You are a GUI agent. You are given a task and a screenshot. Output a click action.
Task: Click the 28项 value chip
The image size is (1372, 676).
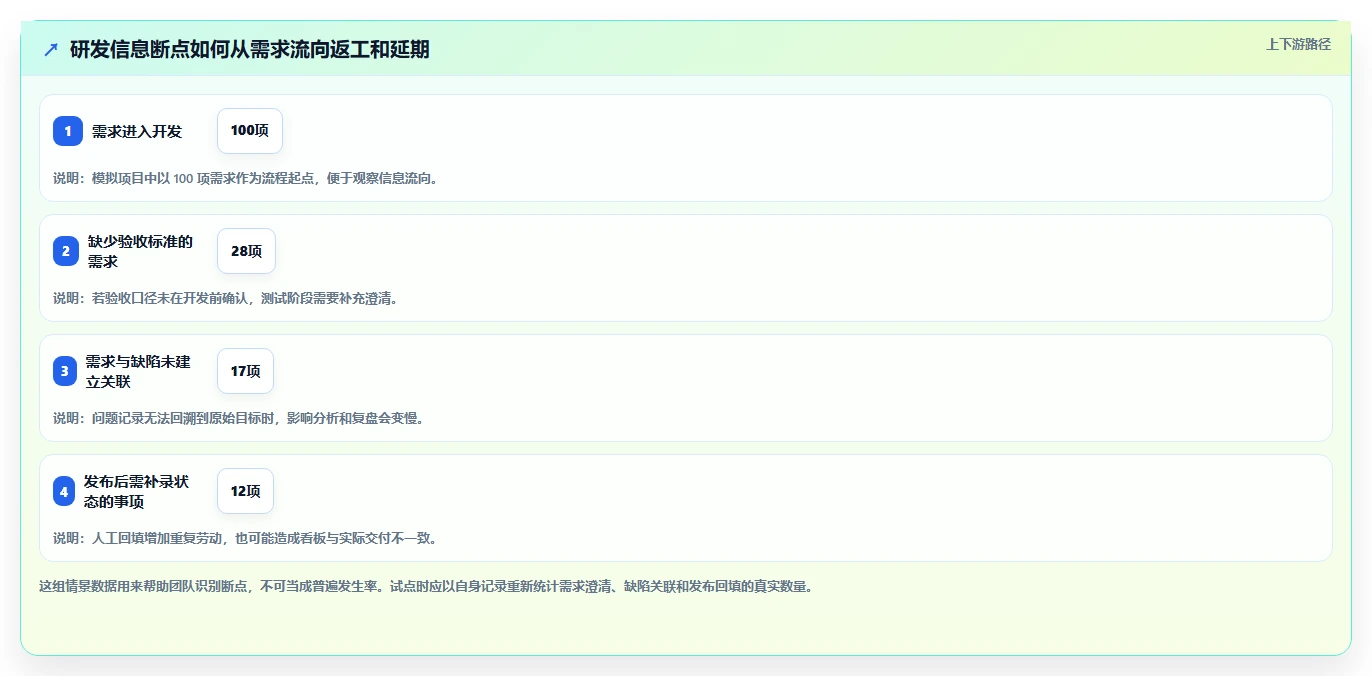pyautogui.click(x=246, y=251)
